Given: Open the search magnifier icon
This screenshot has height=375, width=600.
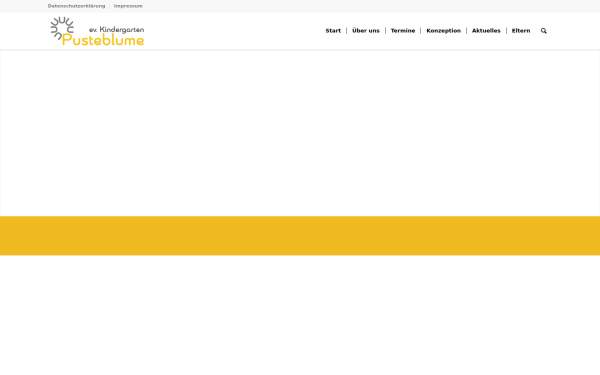Looking at the screenshot, I should (543, 31).
